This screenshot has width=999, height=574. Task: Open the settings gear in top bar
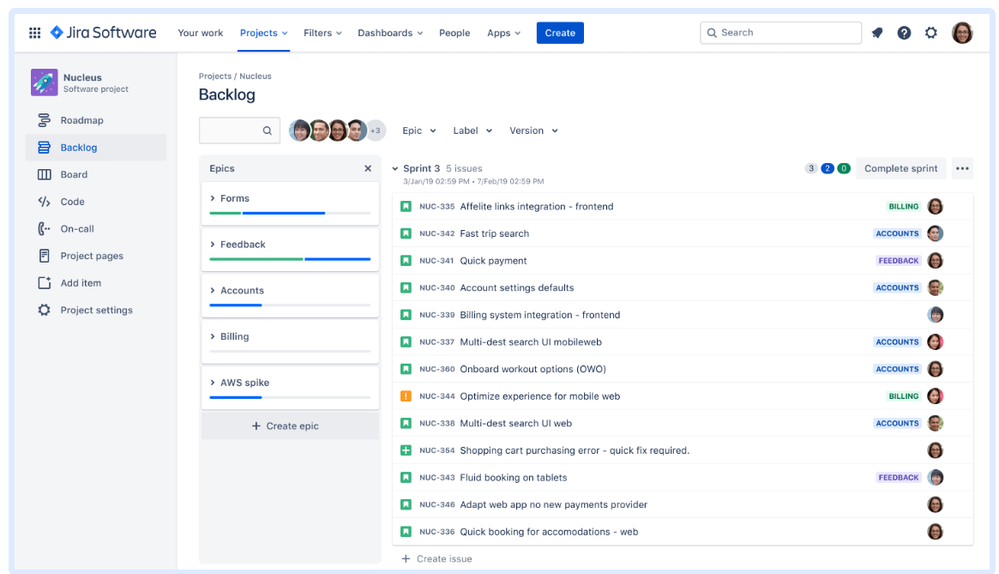point(931,32)
